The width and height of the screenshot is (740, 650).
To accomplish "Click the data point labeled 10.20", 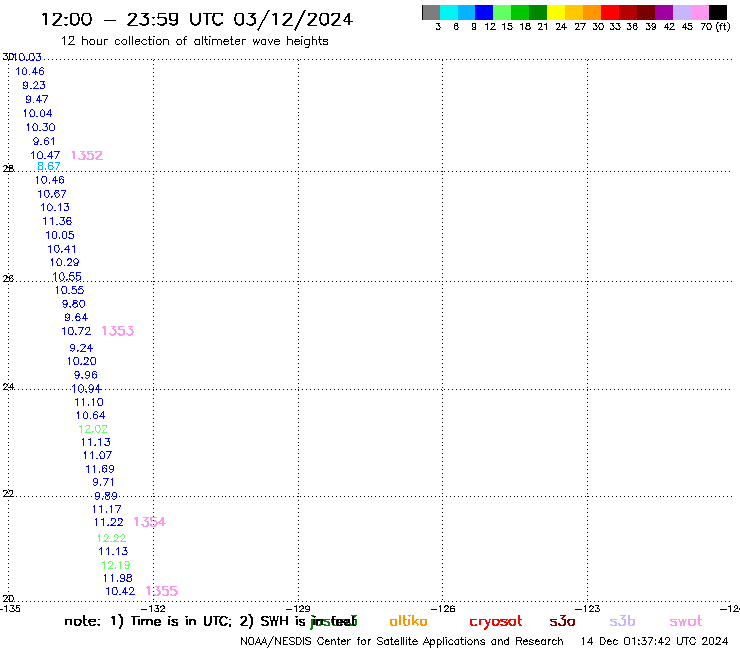I will (x=82, y=362).
